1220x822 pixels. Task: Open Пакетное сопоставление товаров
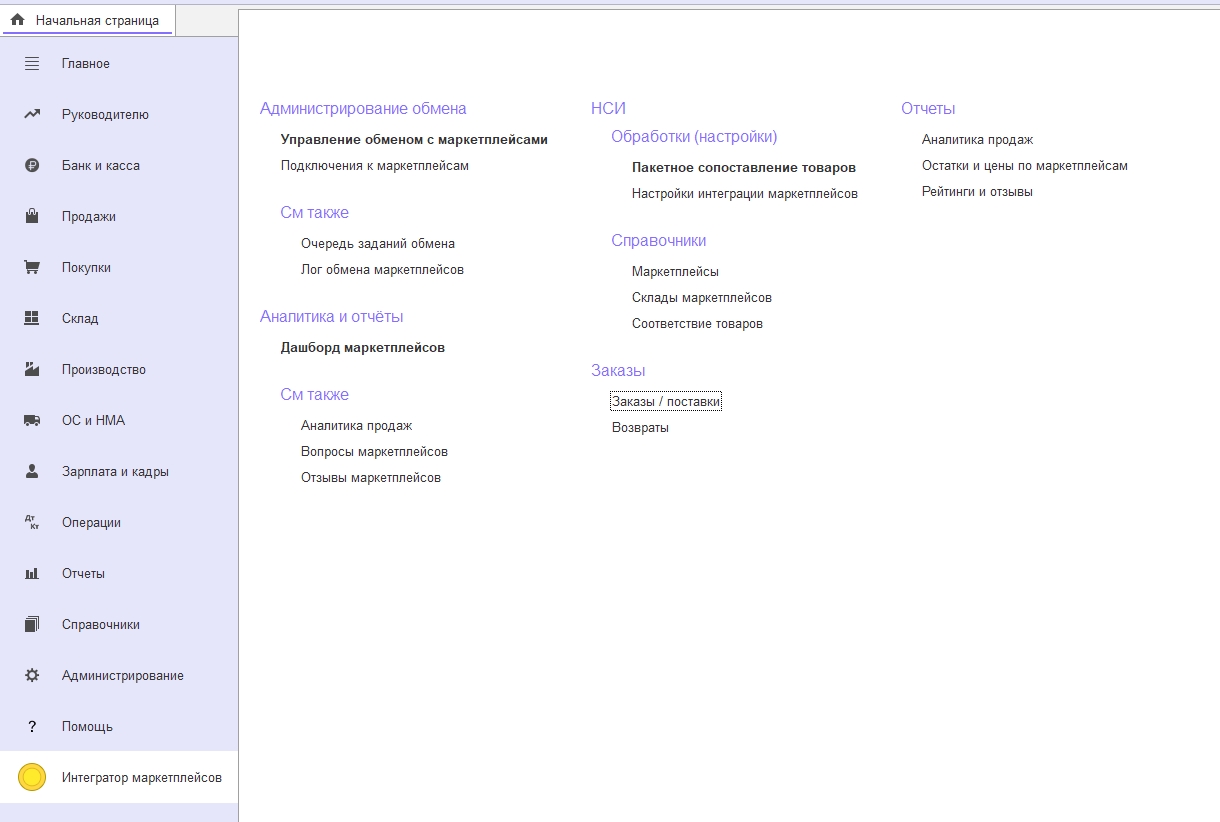pyautogui.click(x=744, y=168)
